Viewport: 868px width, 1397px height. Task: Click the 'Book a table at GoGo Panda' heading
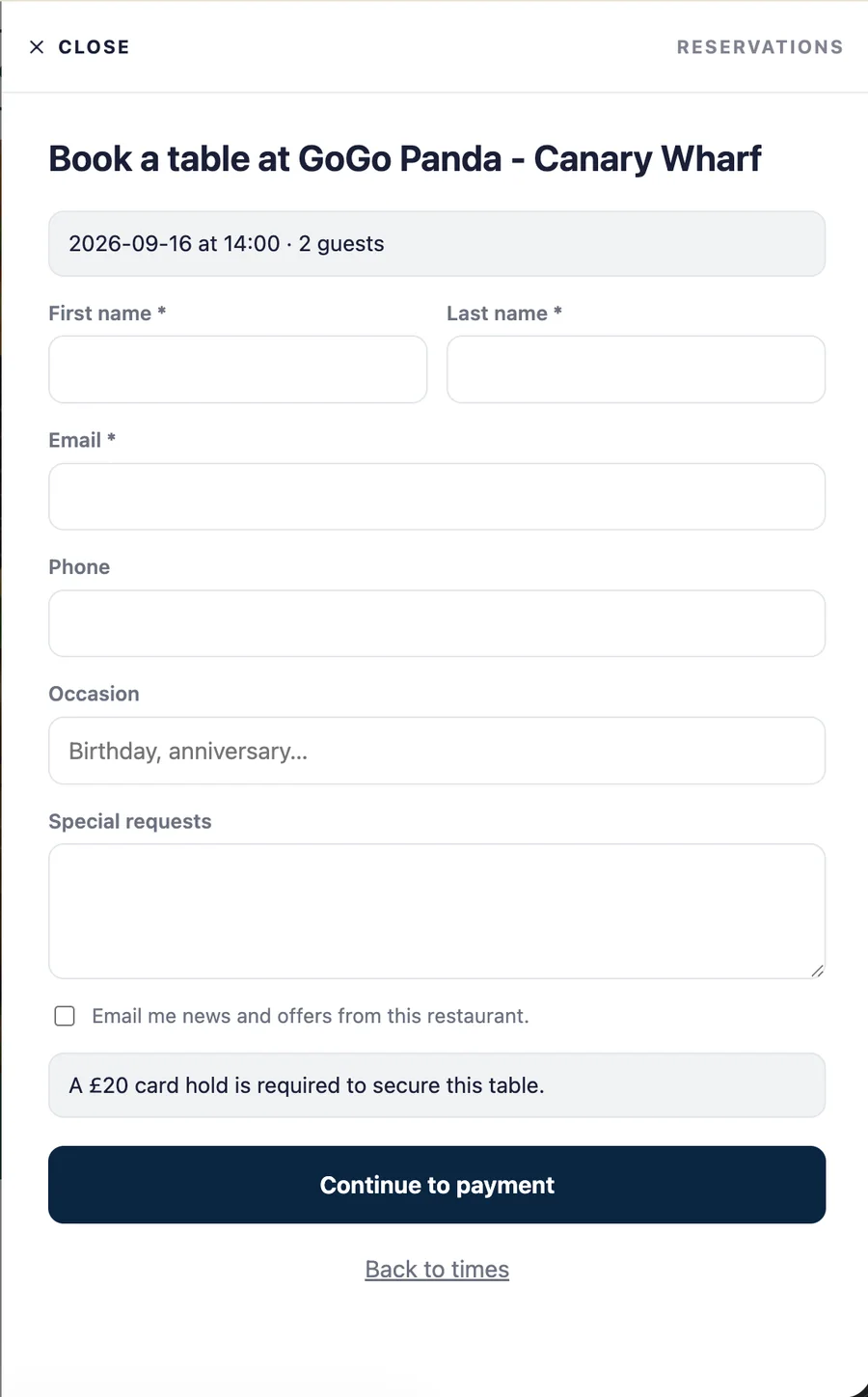point(405,159)
